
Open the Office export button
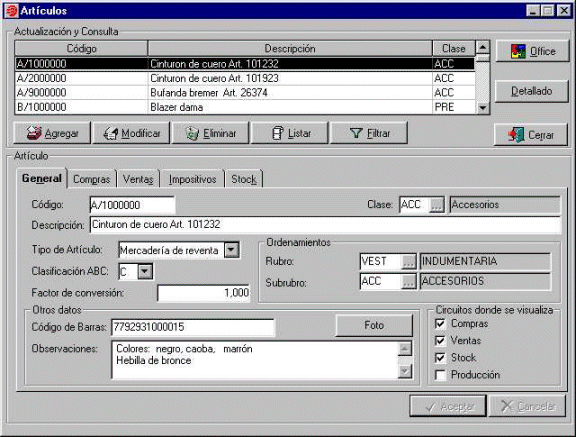(532, 51)
